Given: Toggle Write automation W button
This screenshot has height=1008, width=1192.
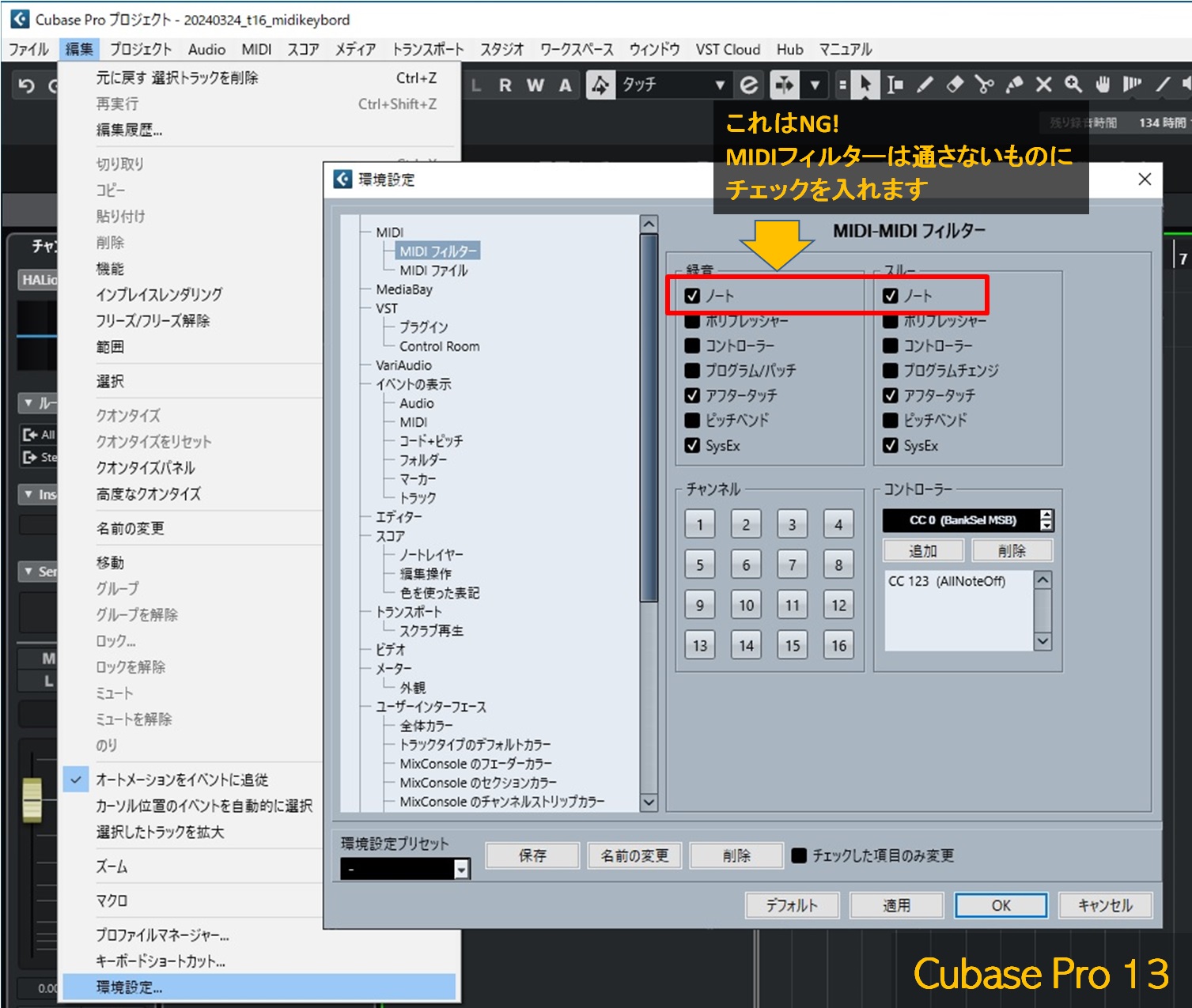Looking at the screenshot, I should (x=535, y=85).
